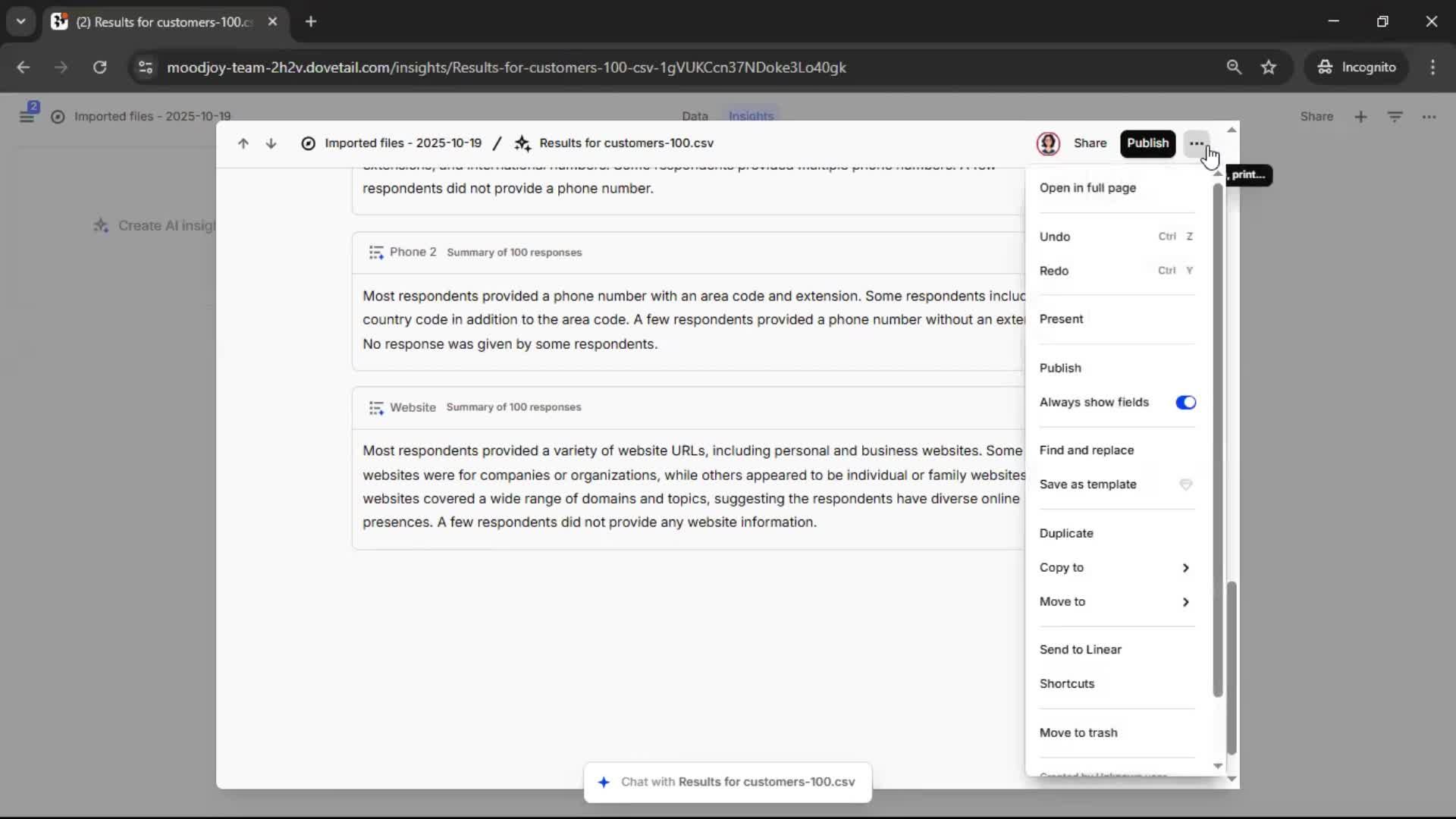Click the filter icon in page header
Viewport: 1456px width, 819px height.
pyautogui.click(x=1395, y=117)
